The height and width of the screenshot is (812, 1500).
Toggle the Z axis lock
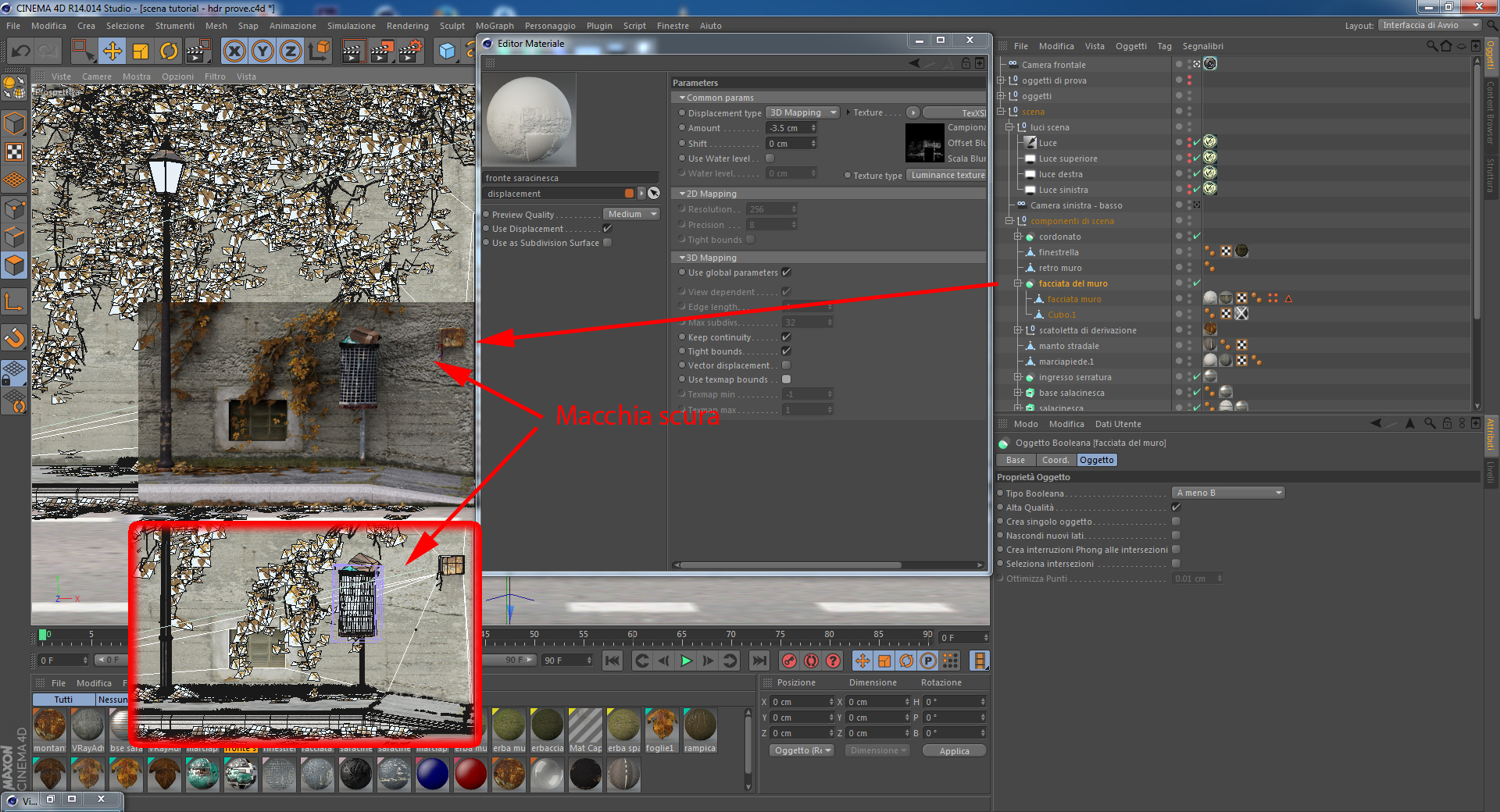coord(291,52)
